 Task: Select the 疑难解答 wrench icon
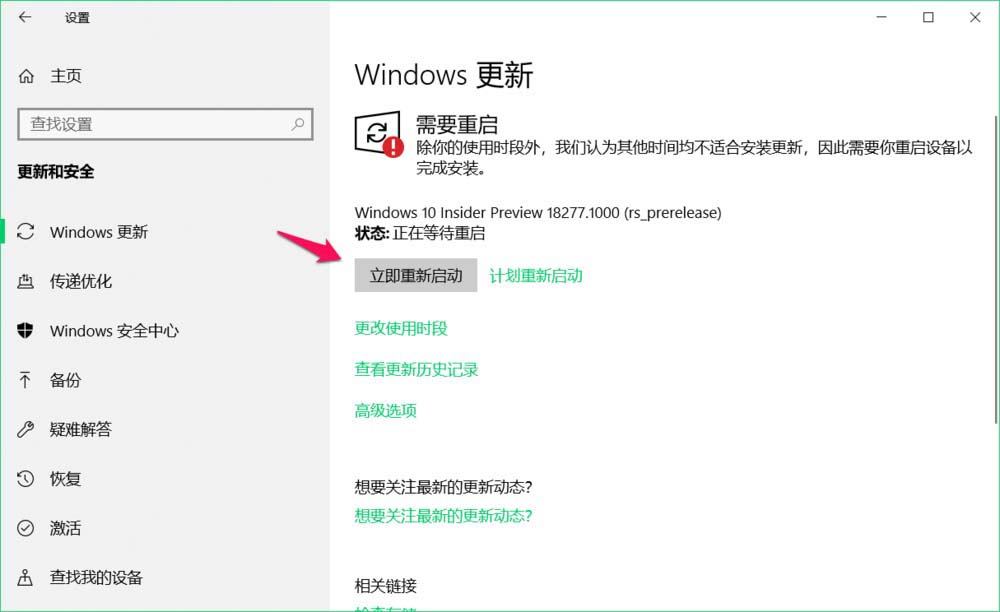[x=26, y=429]
